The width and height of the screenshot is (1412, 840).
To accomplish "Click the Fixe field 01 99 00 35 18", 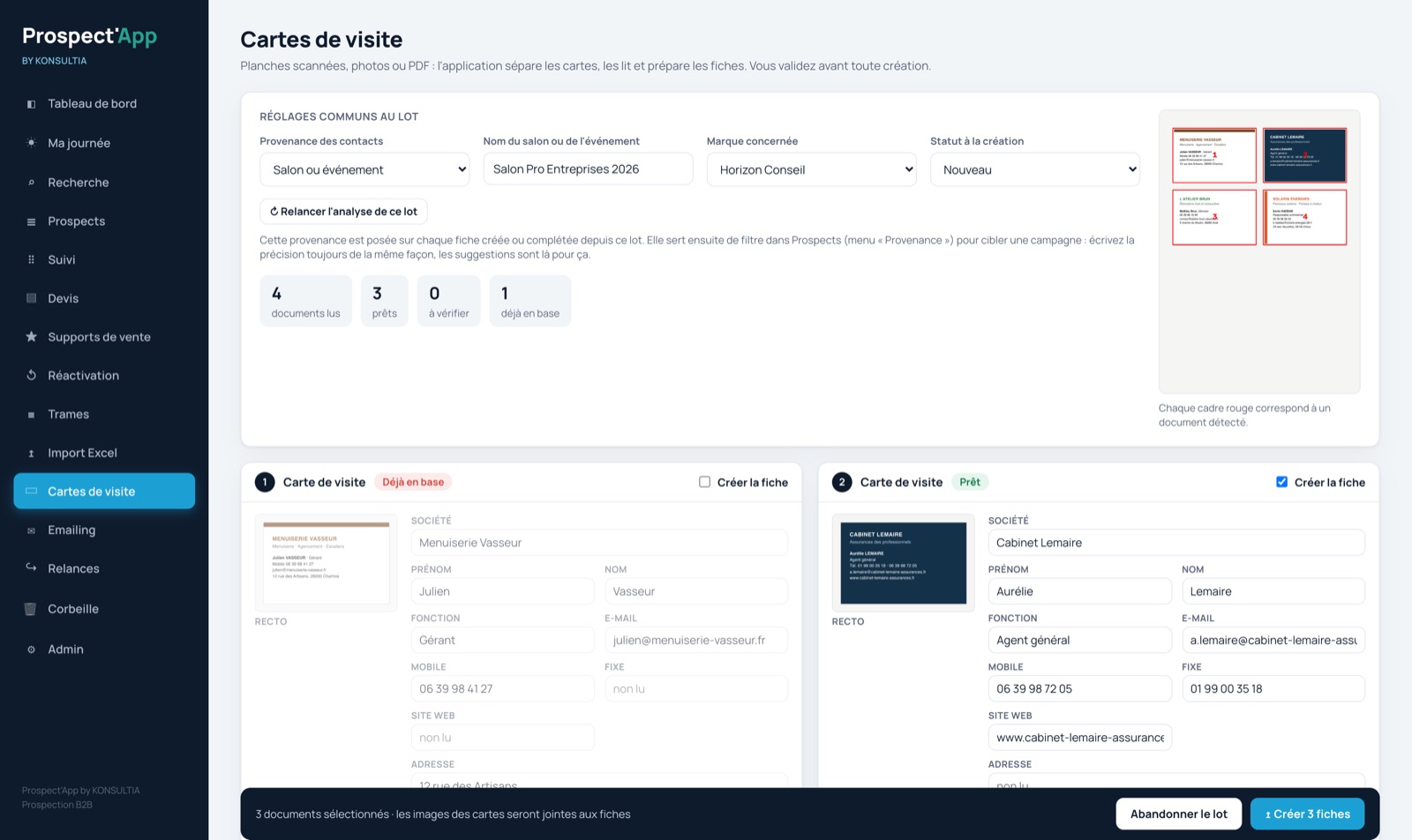I will coord(1273,688).
